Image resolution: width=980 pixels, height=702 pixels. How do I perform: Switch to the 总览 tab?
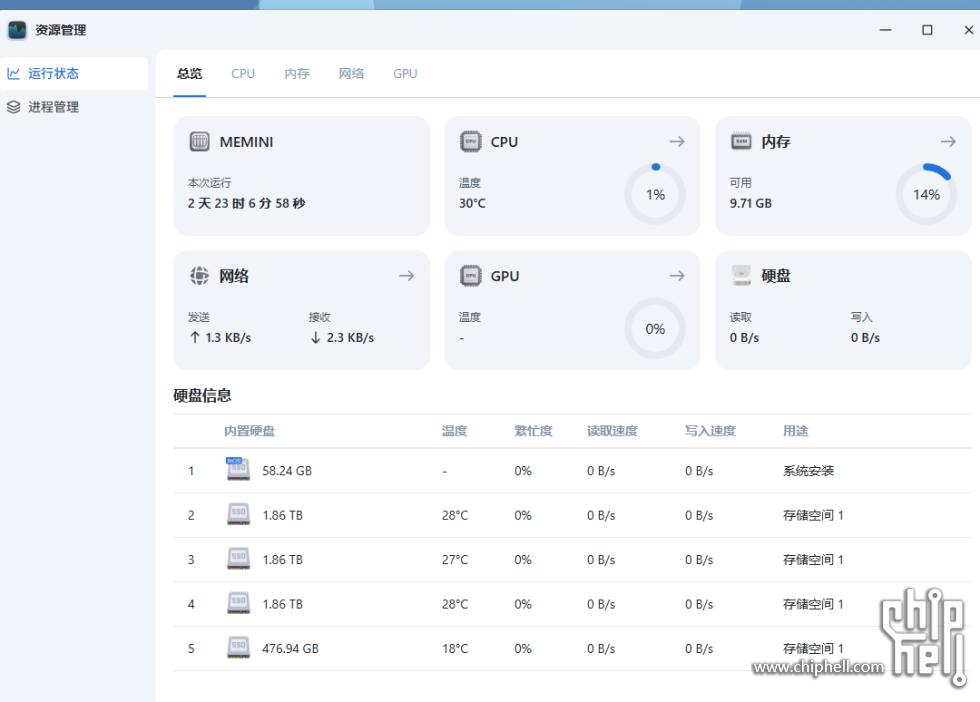pos(189,73)
